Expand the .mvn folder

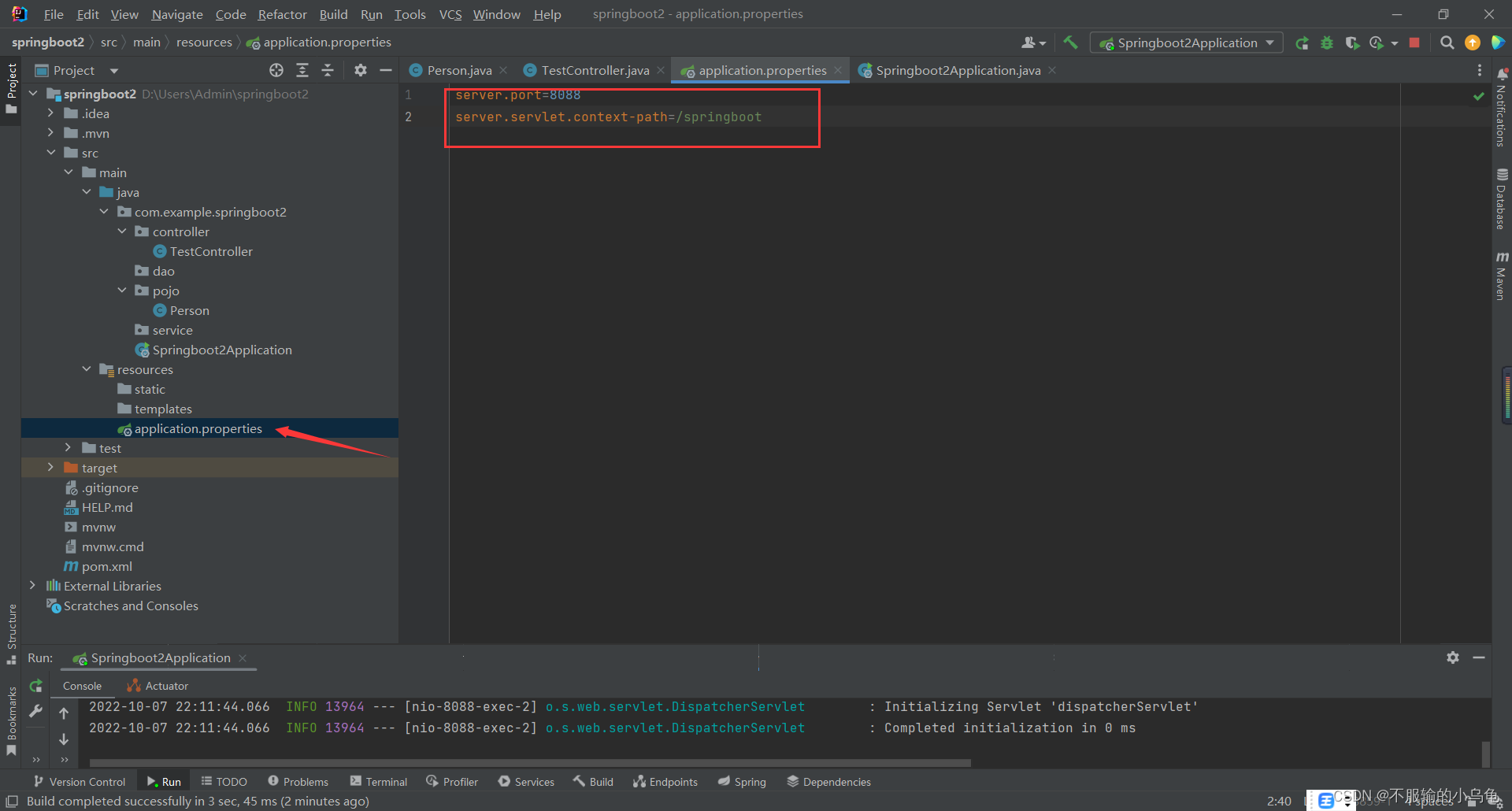(x=50, y=133)
